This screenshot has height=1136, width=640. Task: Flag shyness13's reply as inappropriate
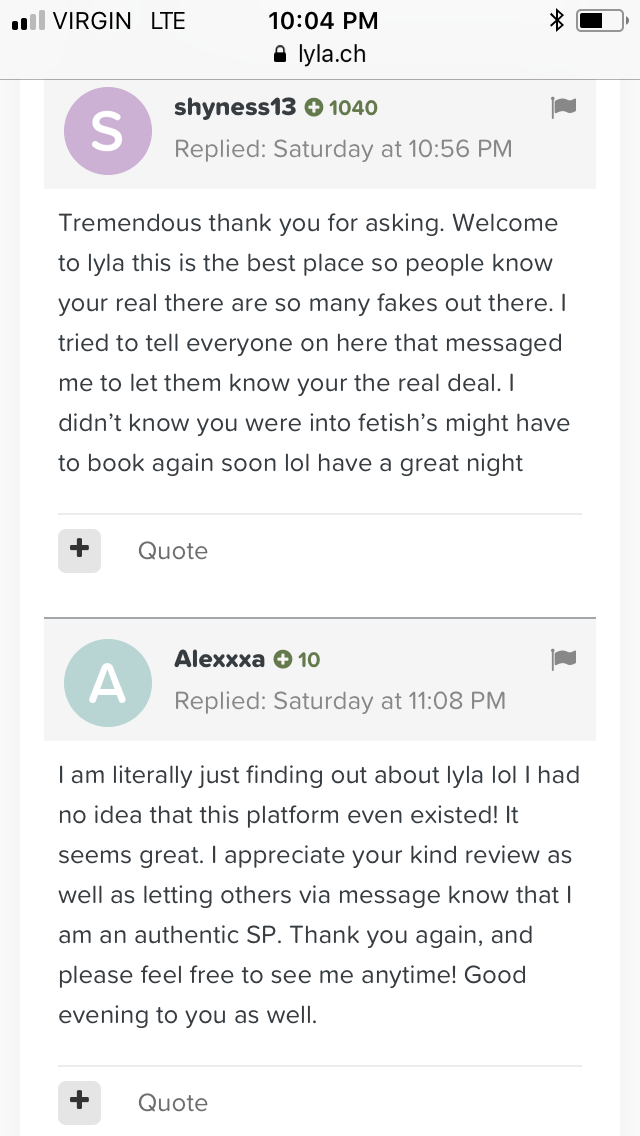pos(563,108)
